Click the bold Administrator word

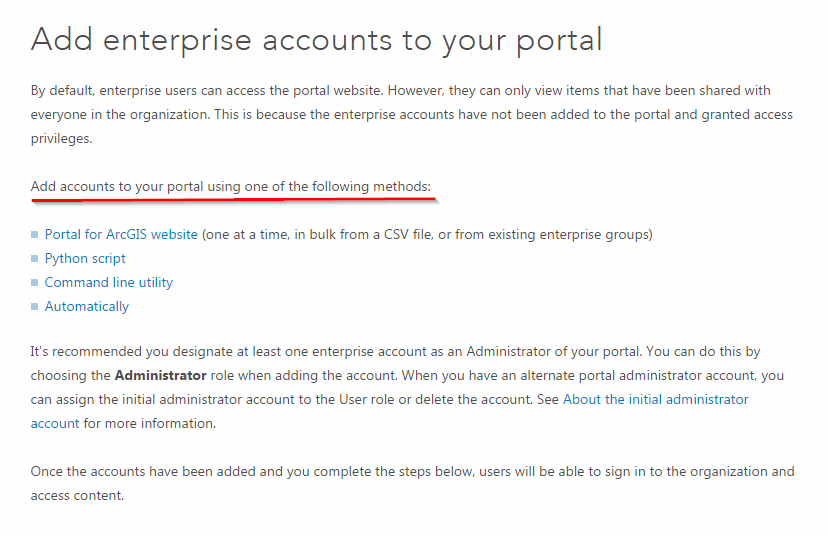(161, 376)
